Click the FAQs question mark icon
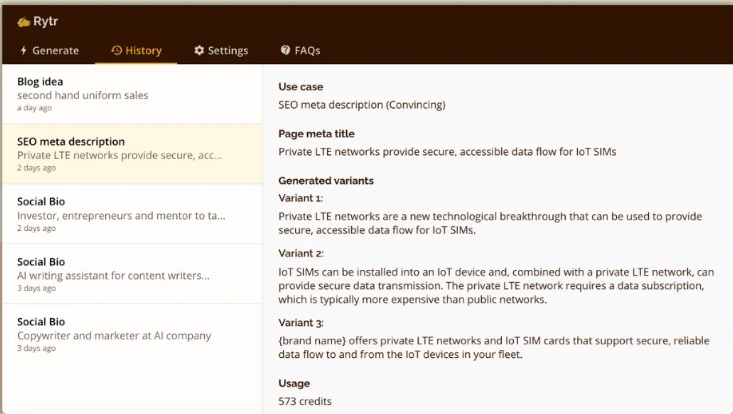This screenshot has width=733, height=414. click(285, 50)
